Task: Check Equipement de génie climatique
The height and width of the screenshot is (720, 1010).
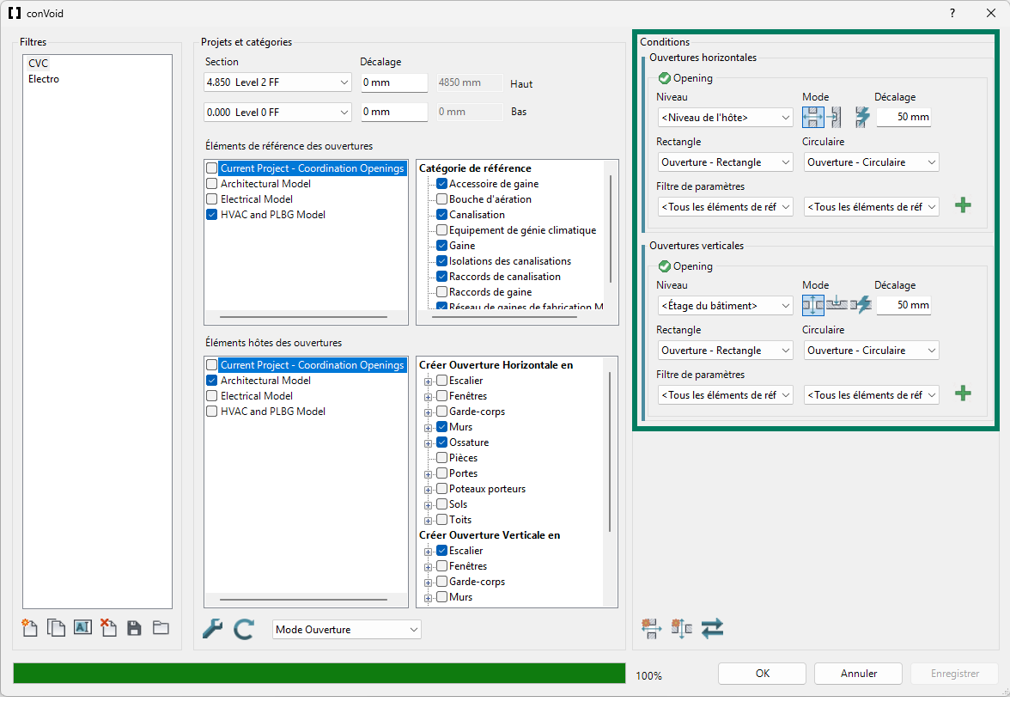Action: tap(442, 230)
